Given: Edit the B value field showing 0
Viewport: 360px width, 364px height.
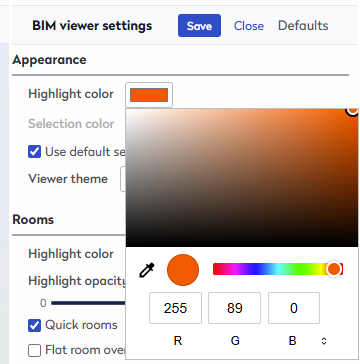Looking at the screenshot, I should point(294,308).
